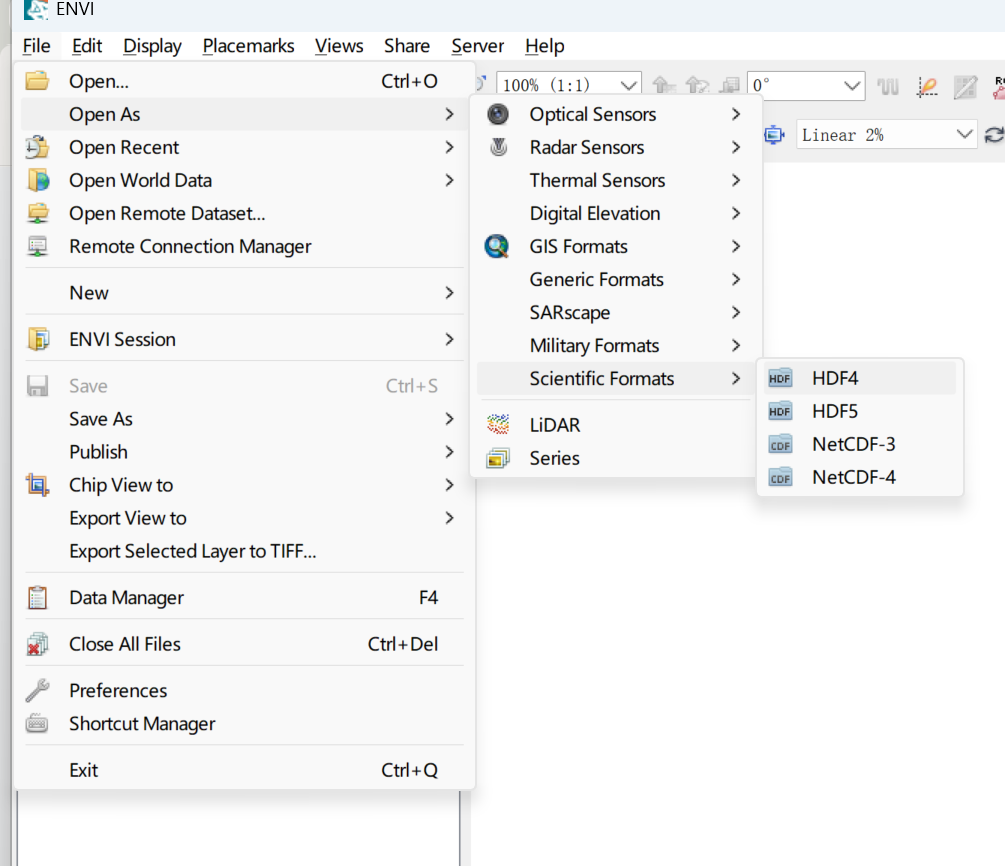The width and height of the screenshot is (1005, 866).
Task: Expand the Open As submenu arrow
Action: tap(449, 114)
